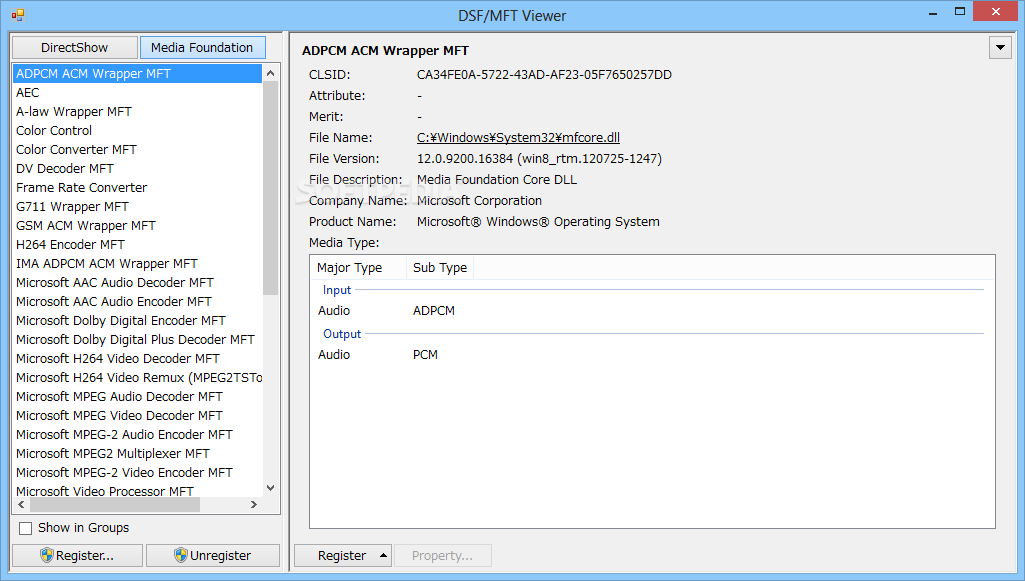This screenshot has height=581, width=1025.
Task: Select DV Decoder MFT entry
Action: tap(137, 169)
